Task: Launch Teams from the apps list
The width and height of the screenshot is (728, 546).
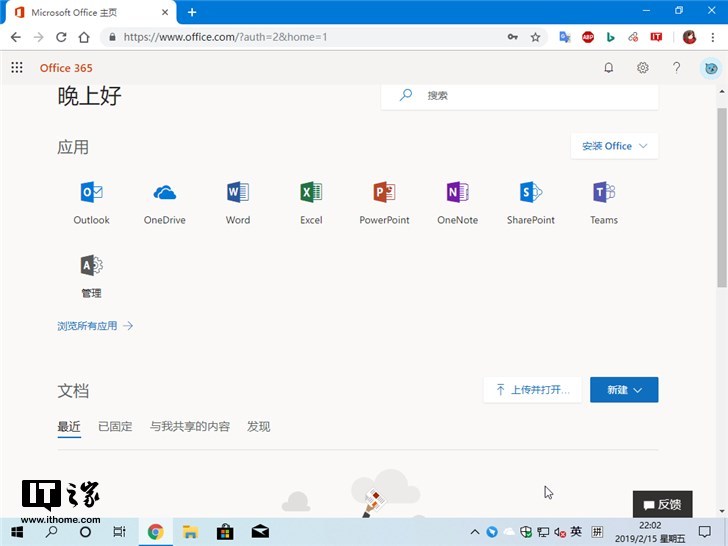Action: pyautogui.click(x=603, y=193)
